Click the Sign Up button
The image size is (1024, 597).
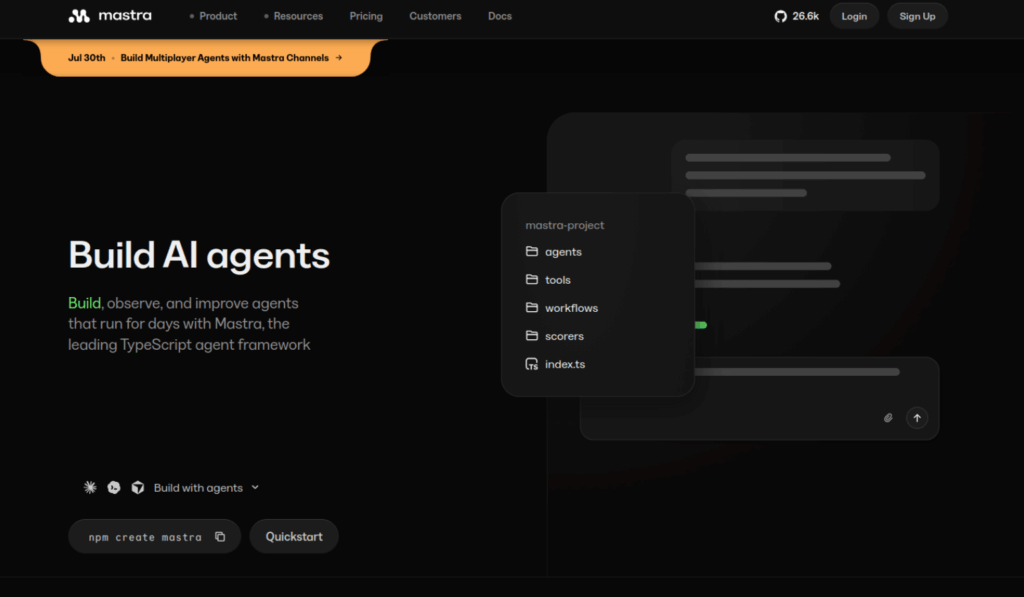click(x=918, y=16)
